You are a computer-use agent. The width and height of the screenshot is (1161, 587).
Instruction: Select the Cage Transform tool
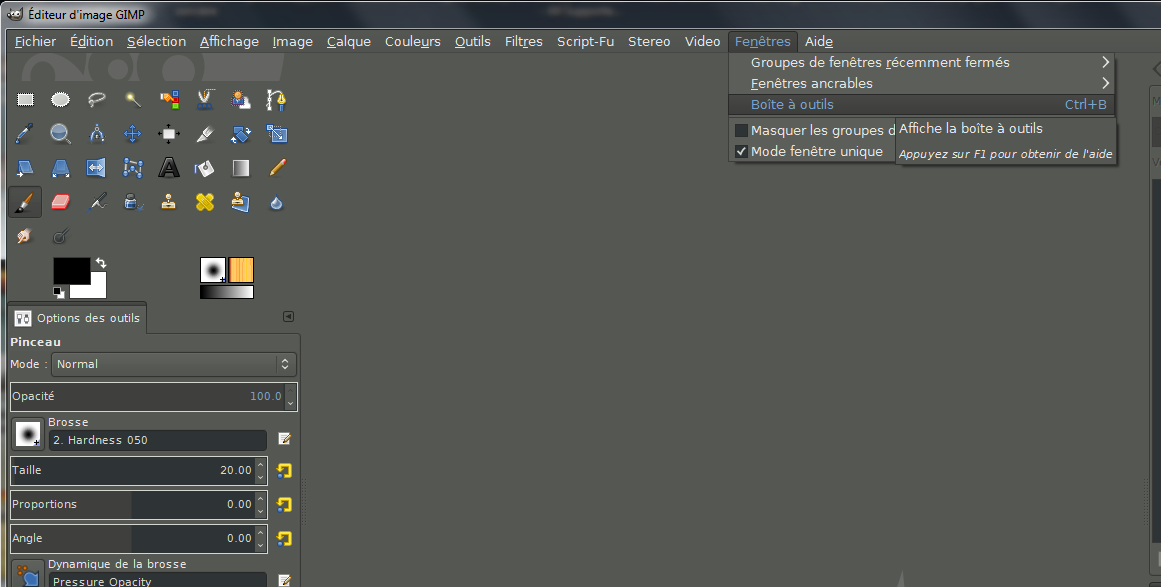[133, 169]
